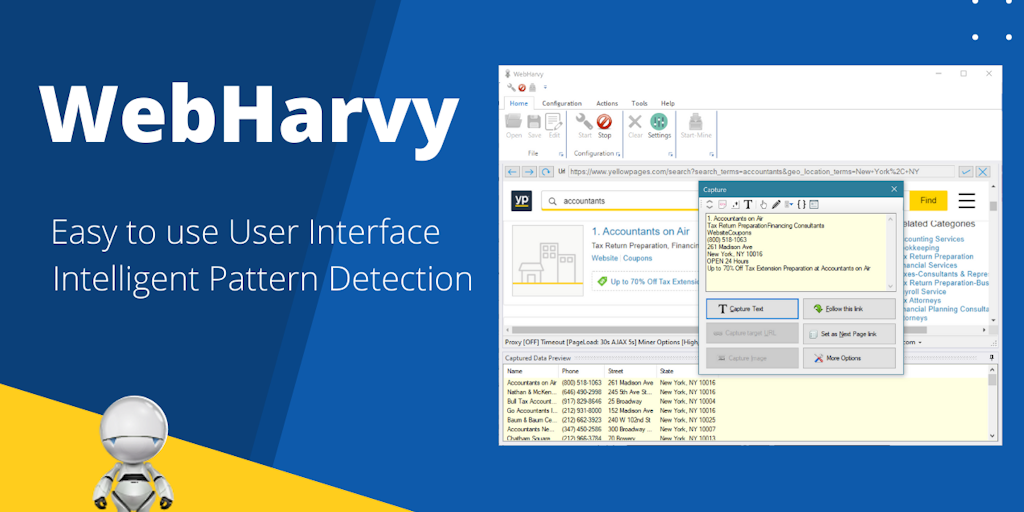Go forward using the browser forward arrow
This screenshot has height=512, width=1024.
[x=529, y=172]
